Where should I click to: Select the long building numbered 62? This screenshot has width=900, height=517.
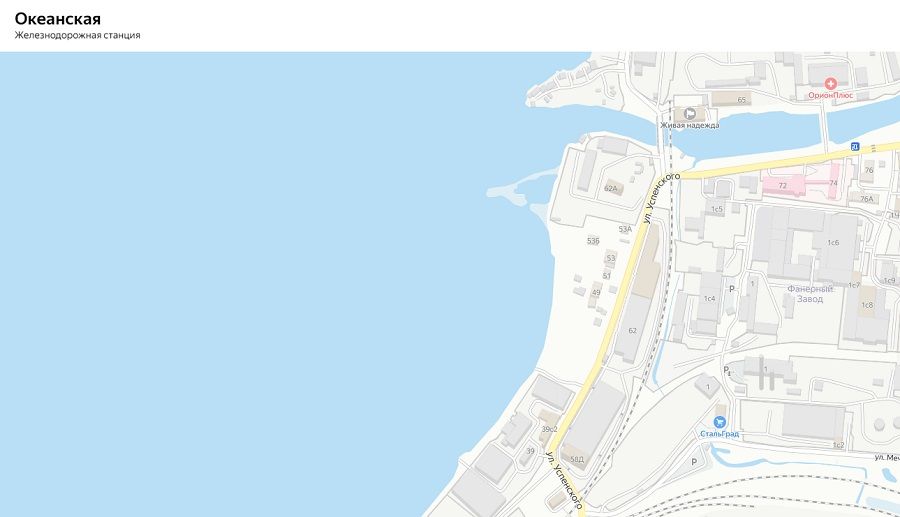pos(633,331)
